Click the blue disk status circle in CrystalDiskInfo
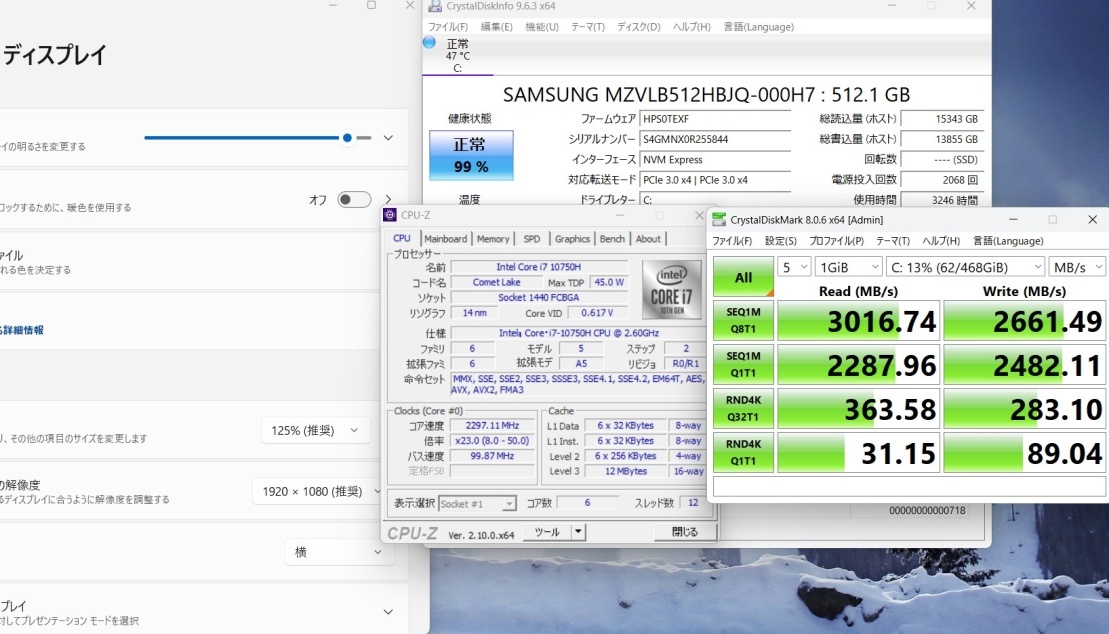 429,42
